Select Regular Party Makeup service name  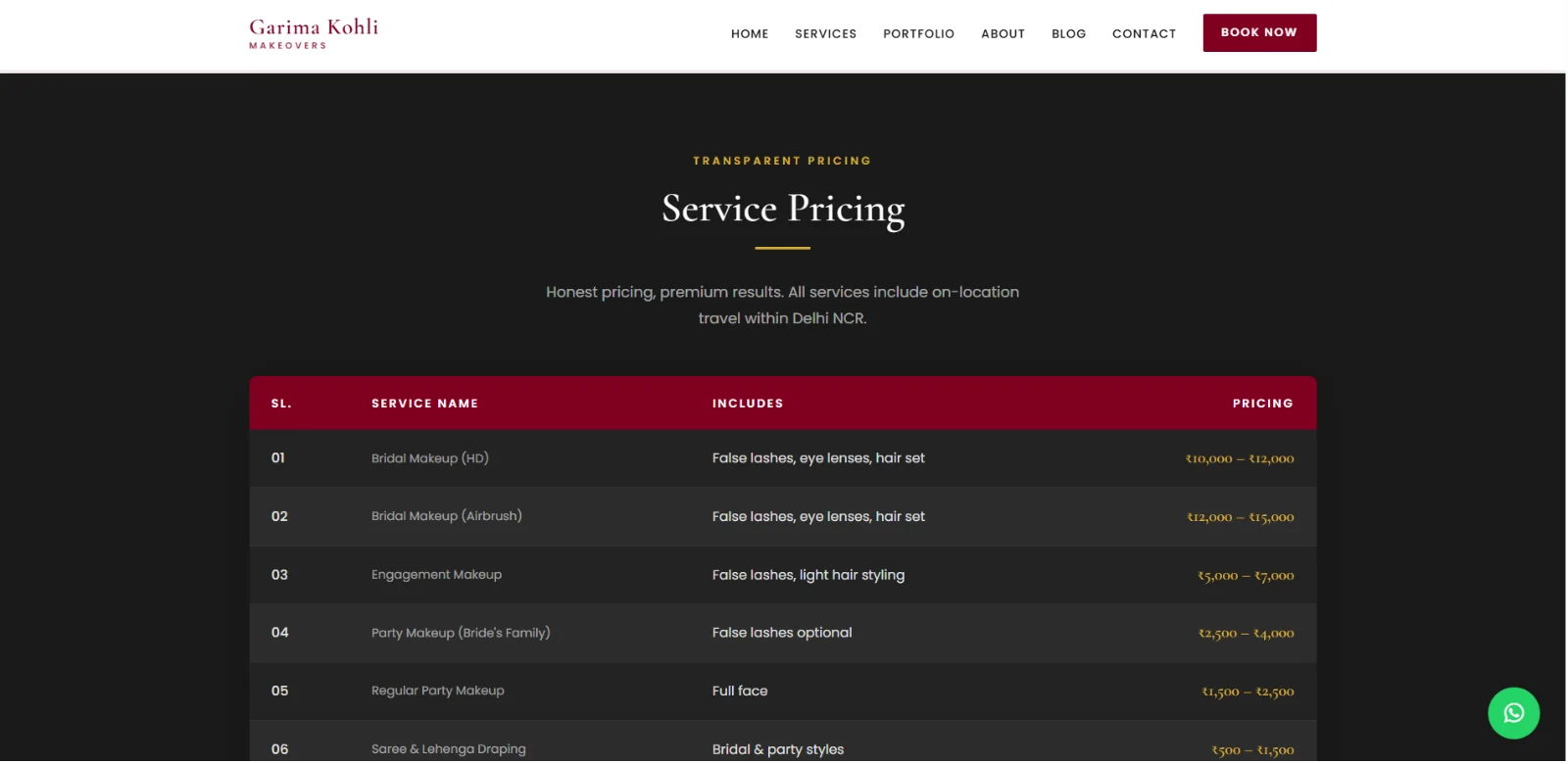pos(438,691)
